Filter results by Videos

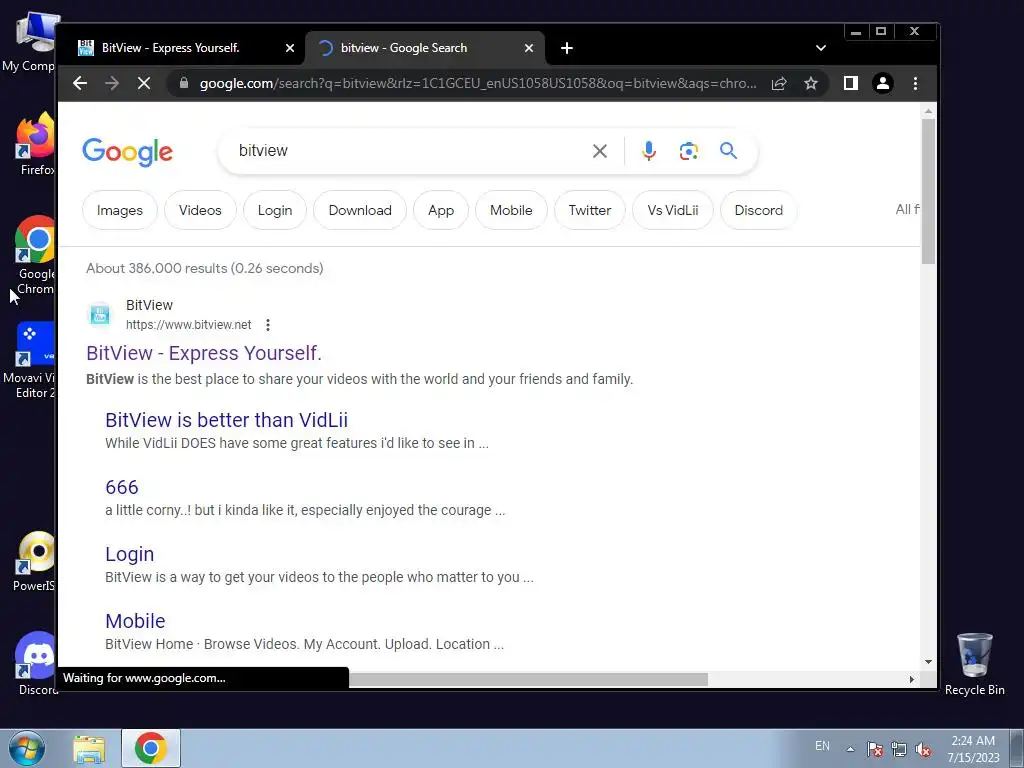click(x=200, y=210)
